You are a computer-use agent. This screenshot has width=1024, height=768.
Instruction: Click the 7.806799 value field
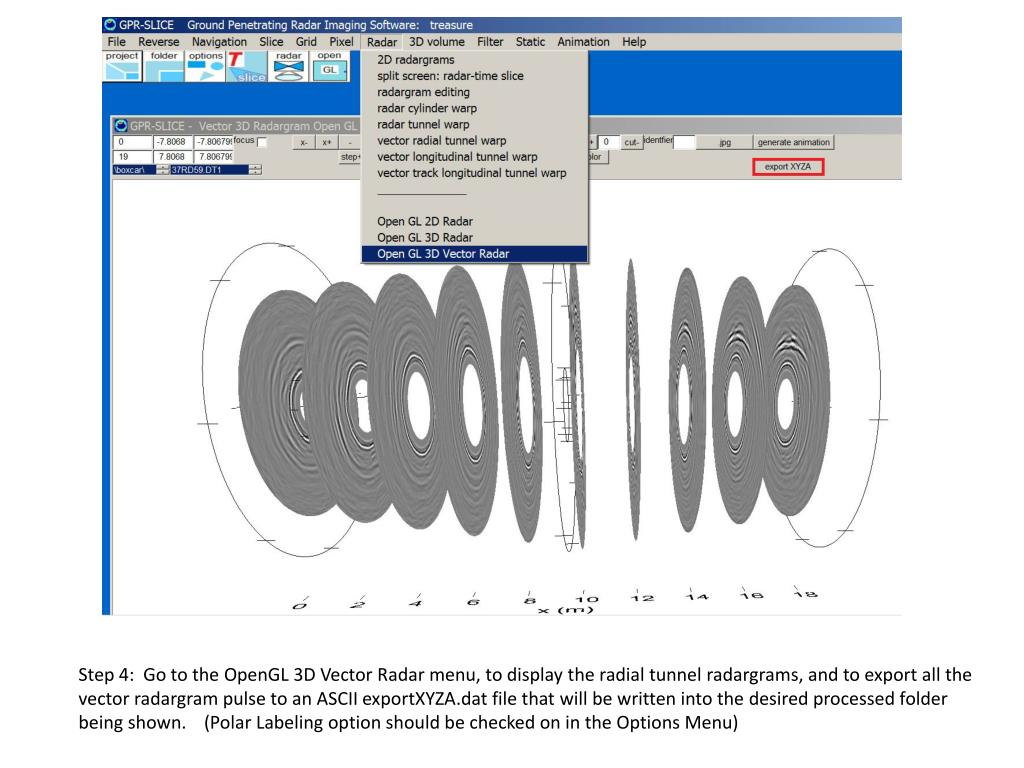pyautogui.click(x=214, y=157)
